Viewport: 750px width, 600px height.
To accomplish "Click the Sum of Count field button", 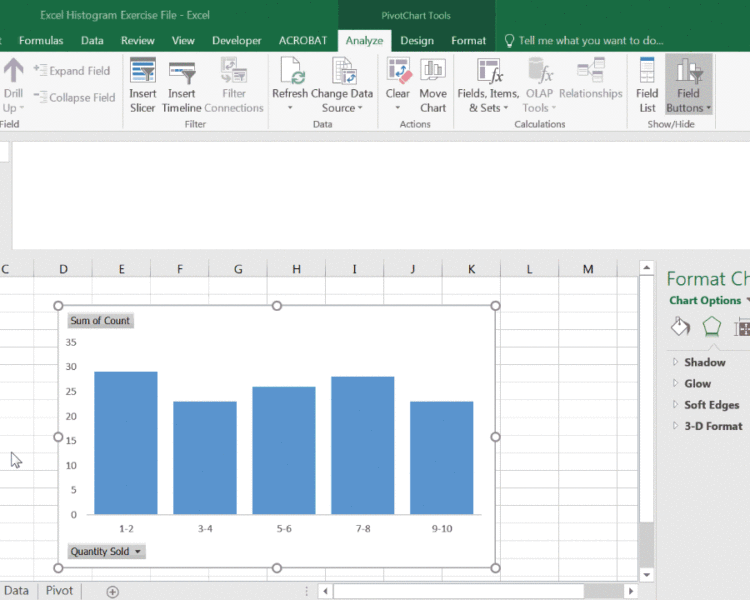I will click(x=100, y=321).
